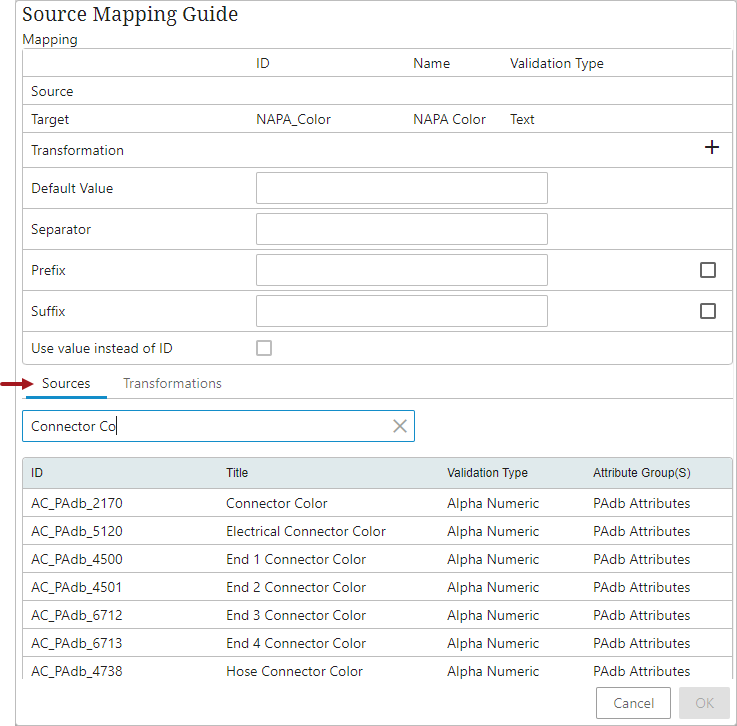Switch to the Transformations tab
Screen dimensions: 737x726
(x=172, y=383)
